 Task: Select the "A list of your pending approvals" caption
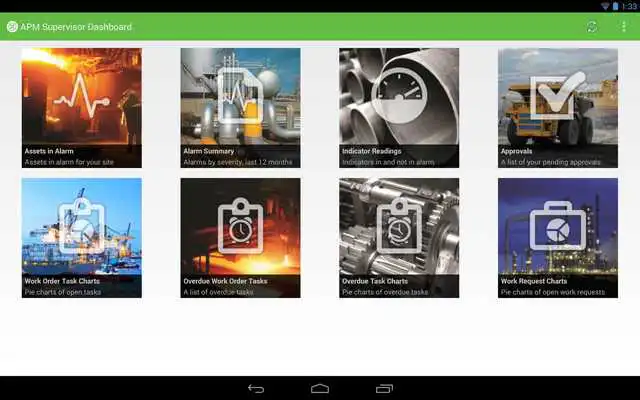click(x=551, y=162)
